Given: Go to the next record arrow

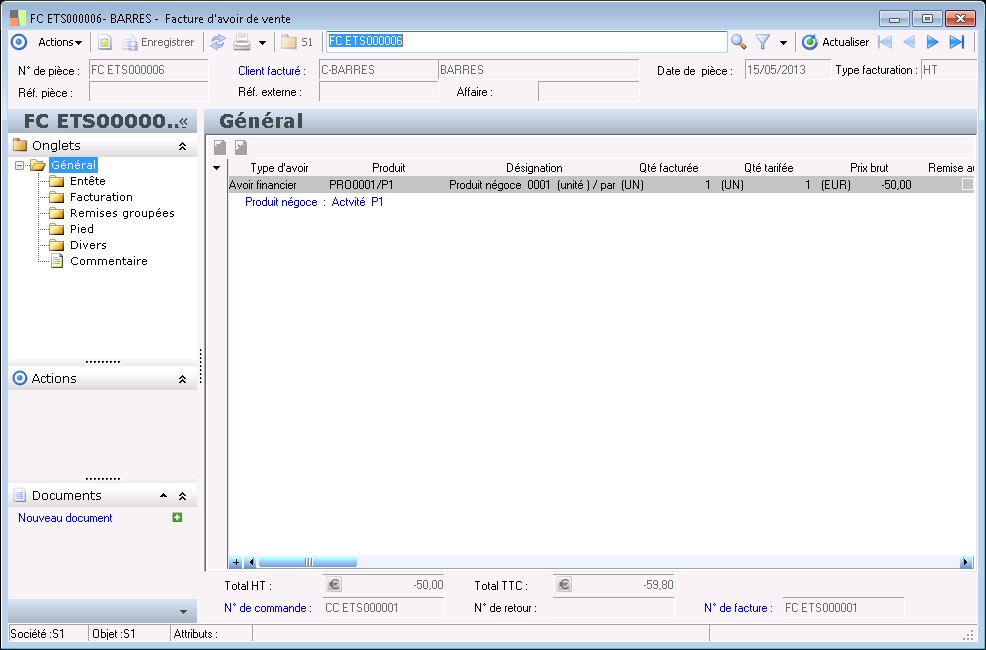Looking at the screenshot, I should click(x=932, y=42).
